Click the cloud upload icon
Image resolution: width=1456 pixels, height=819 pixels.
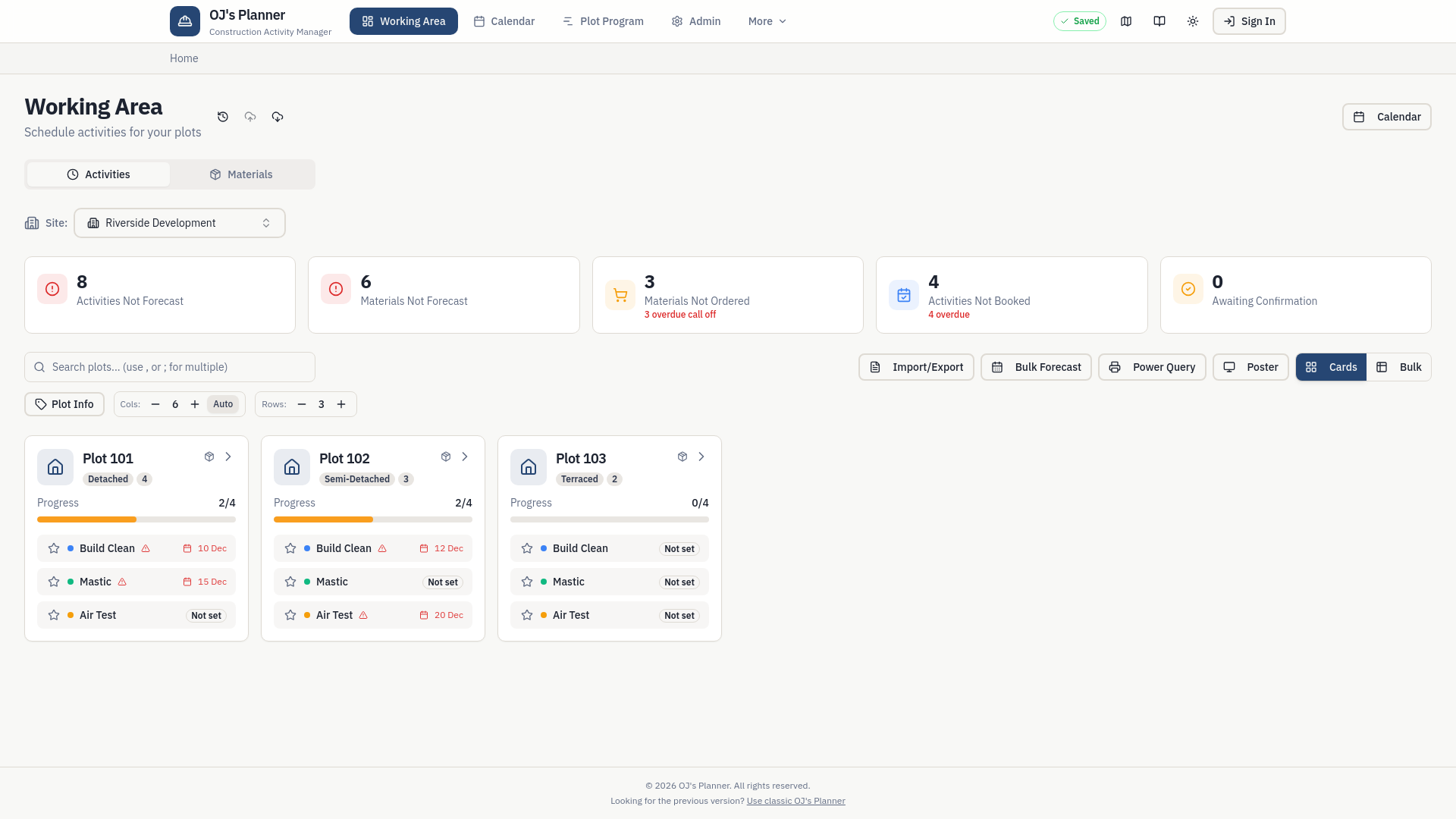point(250,117)
